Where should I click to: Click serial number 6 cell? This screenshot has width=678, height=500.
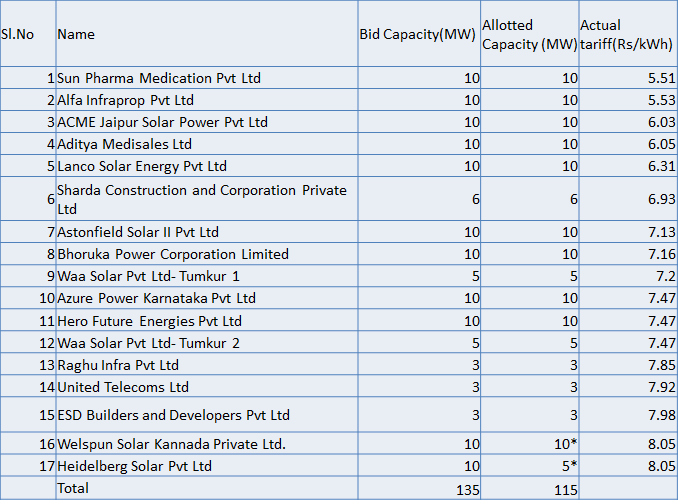pos(28,199)
